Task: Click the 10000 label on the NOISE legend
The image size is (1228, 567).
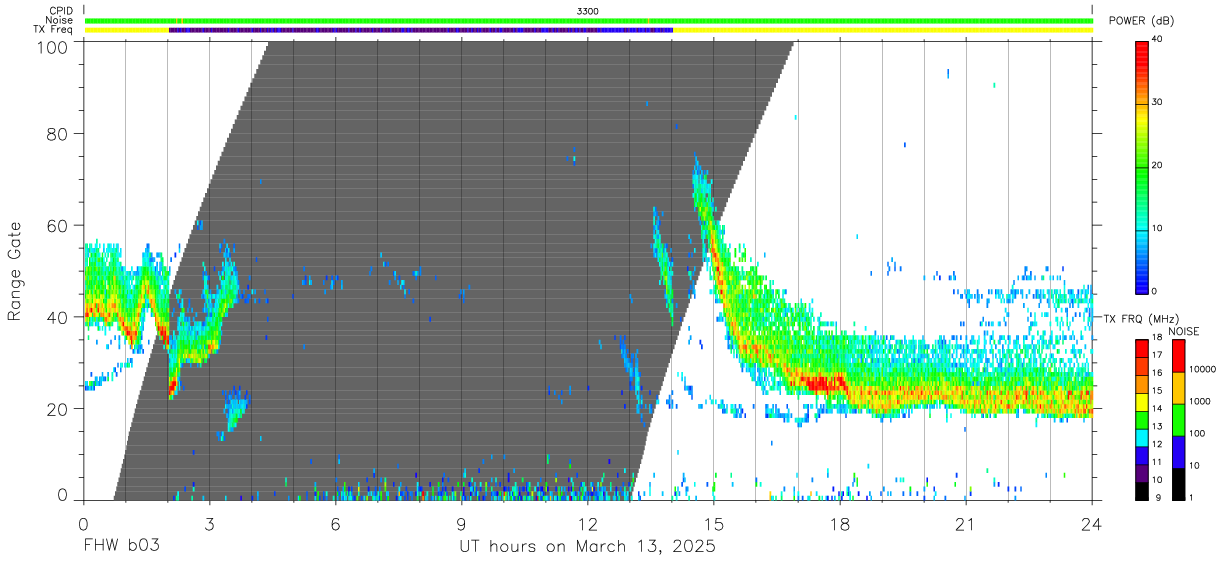Action: point(1202,369)
